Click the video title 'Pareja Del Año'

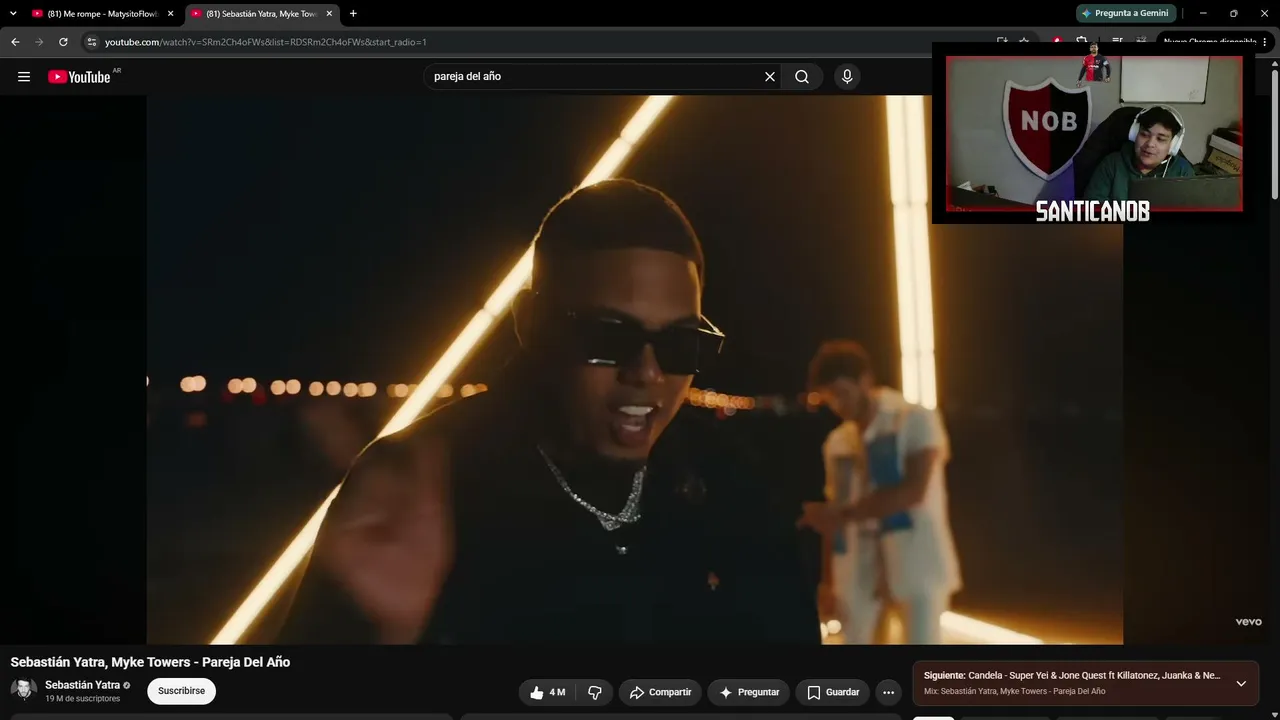(x=150, y=662)
